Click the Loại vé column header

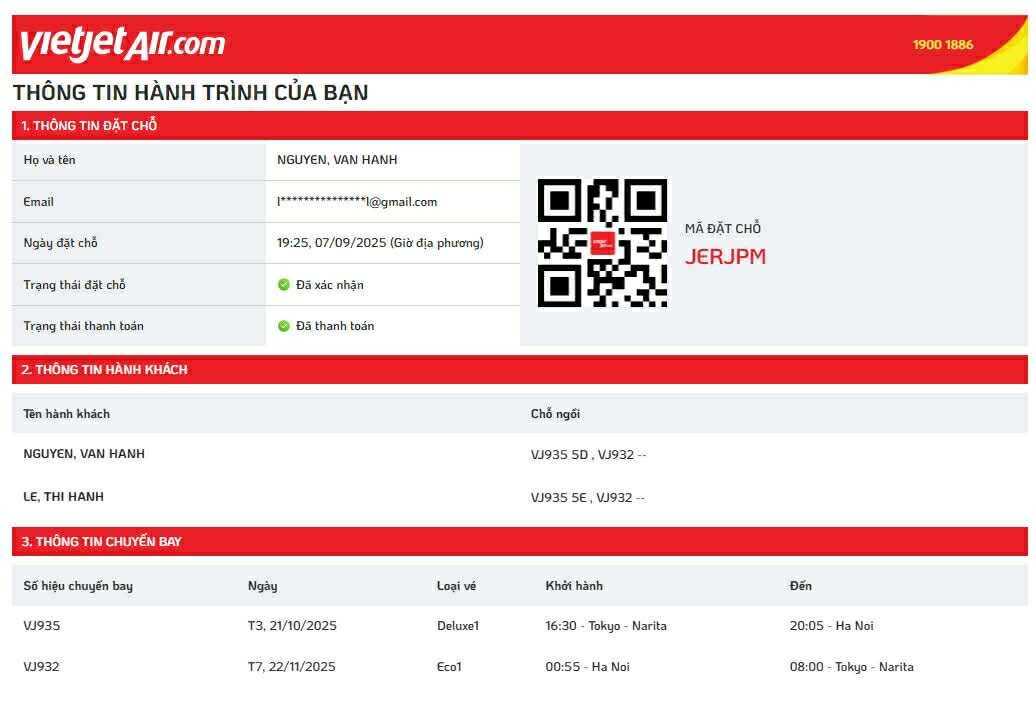pos(456,586)
